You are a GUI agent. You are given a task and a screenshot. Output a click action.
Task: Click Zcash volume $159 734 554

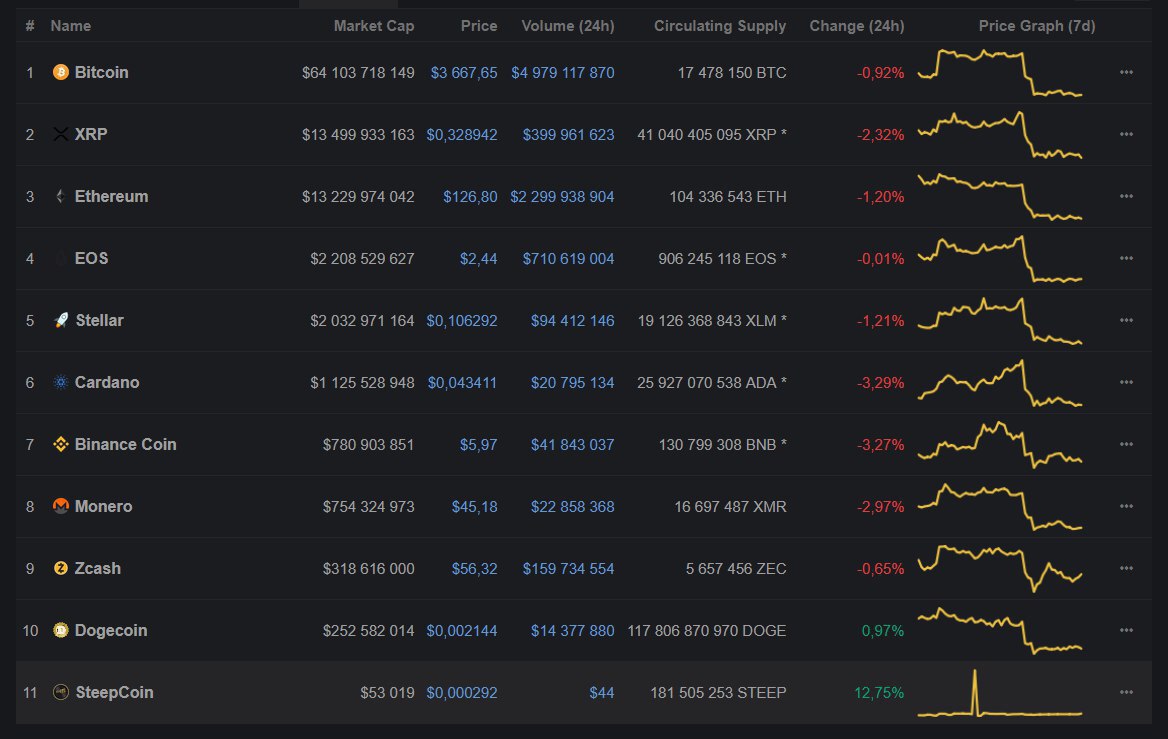pyautogui.click(x=568, y=568)
